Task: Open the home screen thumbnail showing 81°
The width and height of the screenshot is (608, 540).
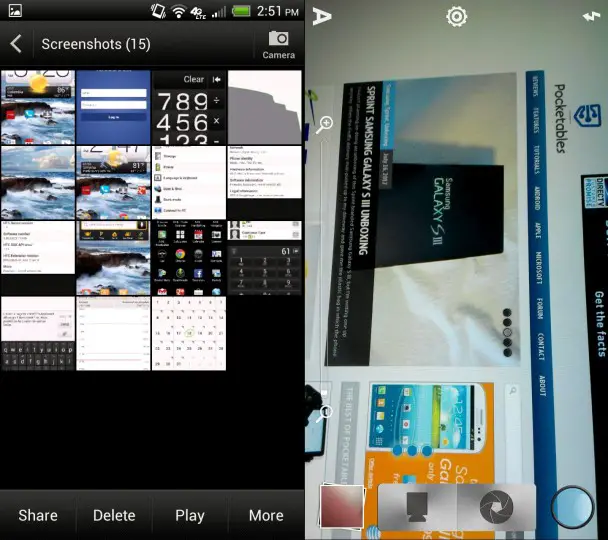Action: (x=113, y=183)
